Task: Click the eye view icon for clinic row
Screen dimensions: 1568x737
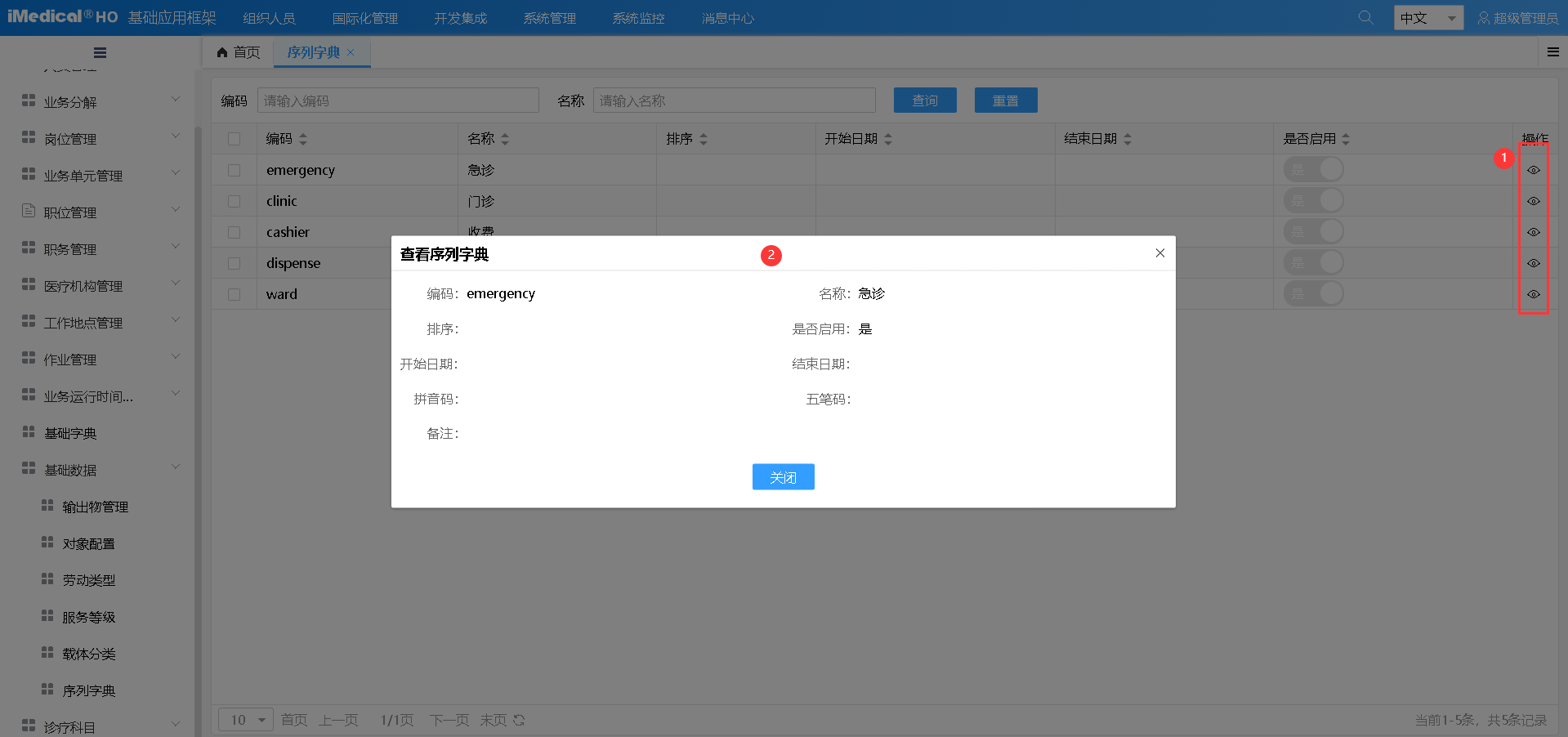Action: pos(1533,201)
